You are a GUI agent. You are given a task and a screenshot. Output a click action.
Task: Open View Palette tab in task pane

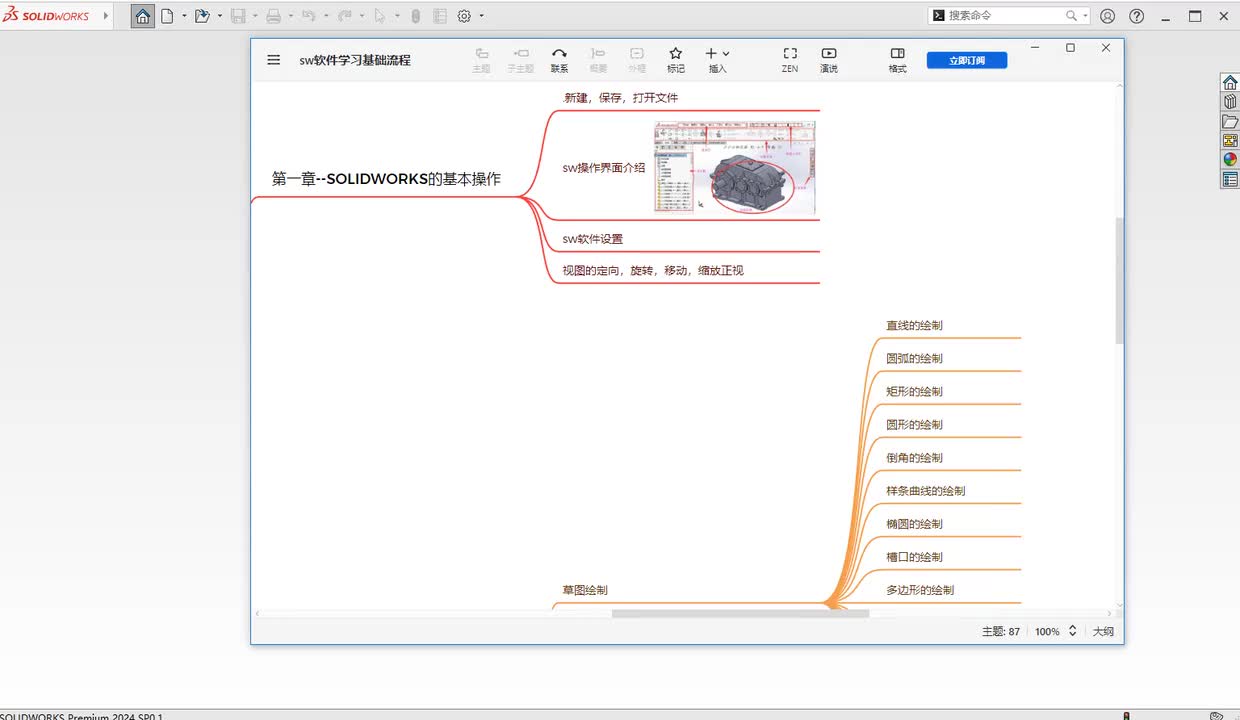1230,140
